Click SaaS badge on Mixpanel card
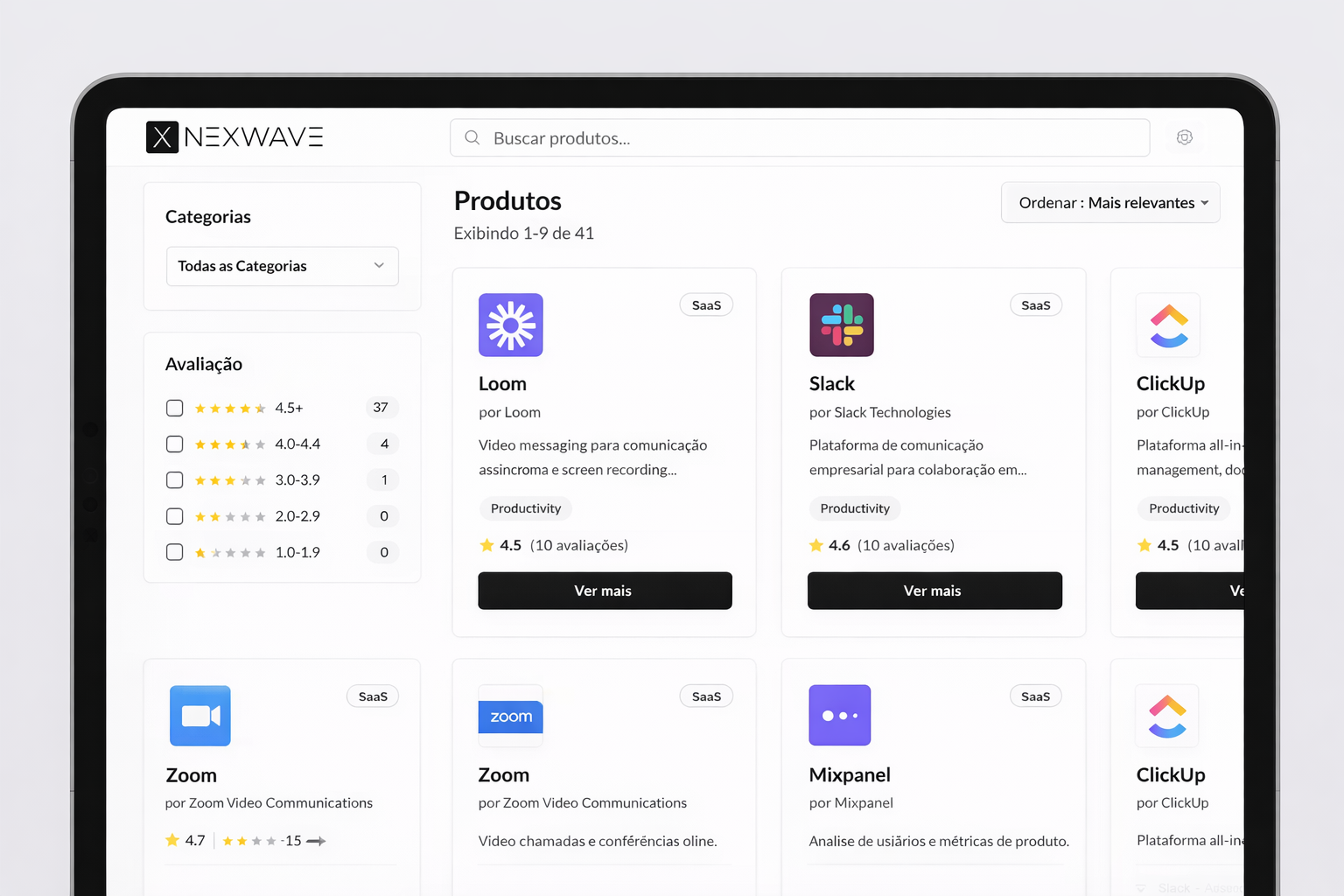 [x=1036, y=696]
